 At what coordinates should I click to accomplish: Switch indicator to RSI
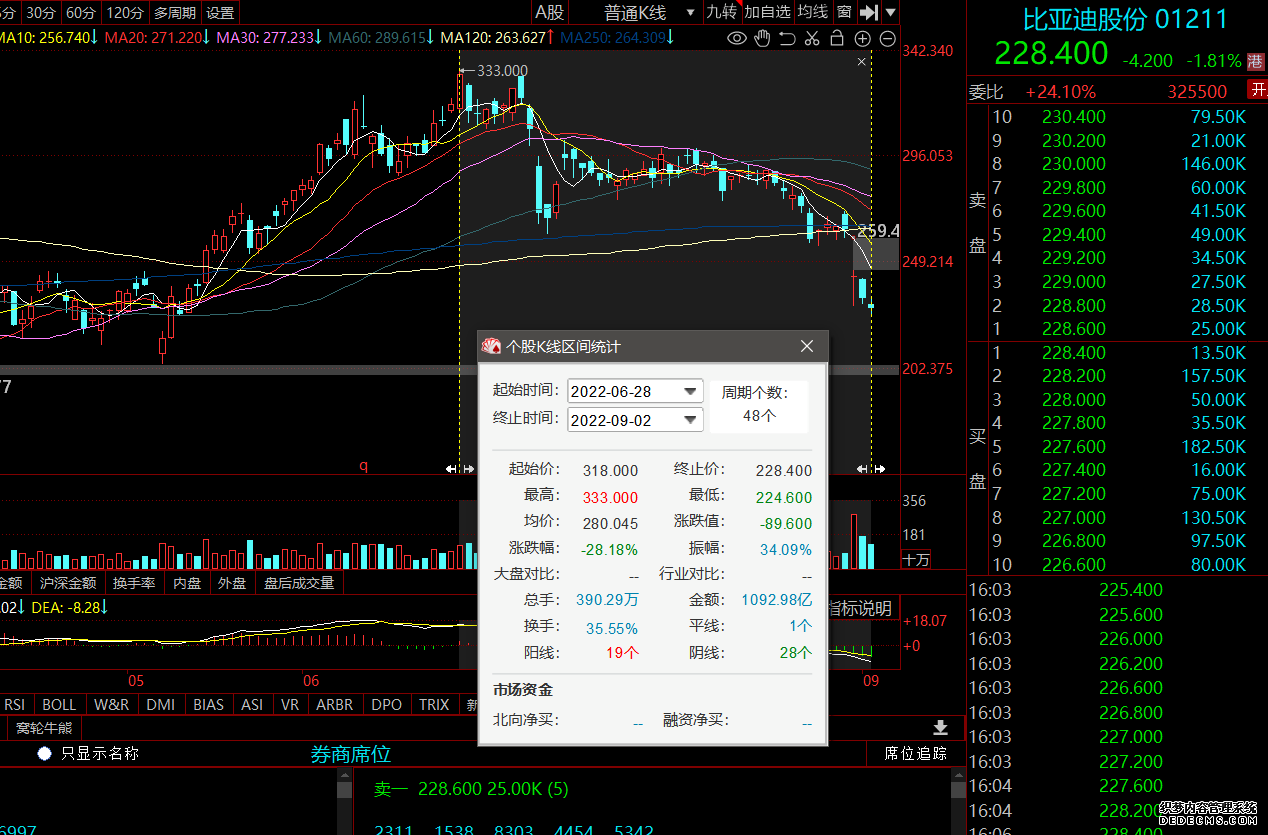coord(16,704)
